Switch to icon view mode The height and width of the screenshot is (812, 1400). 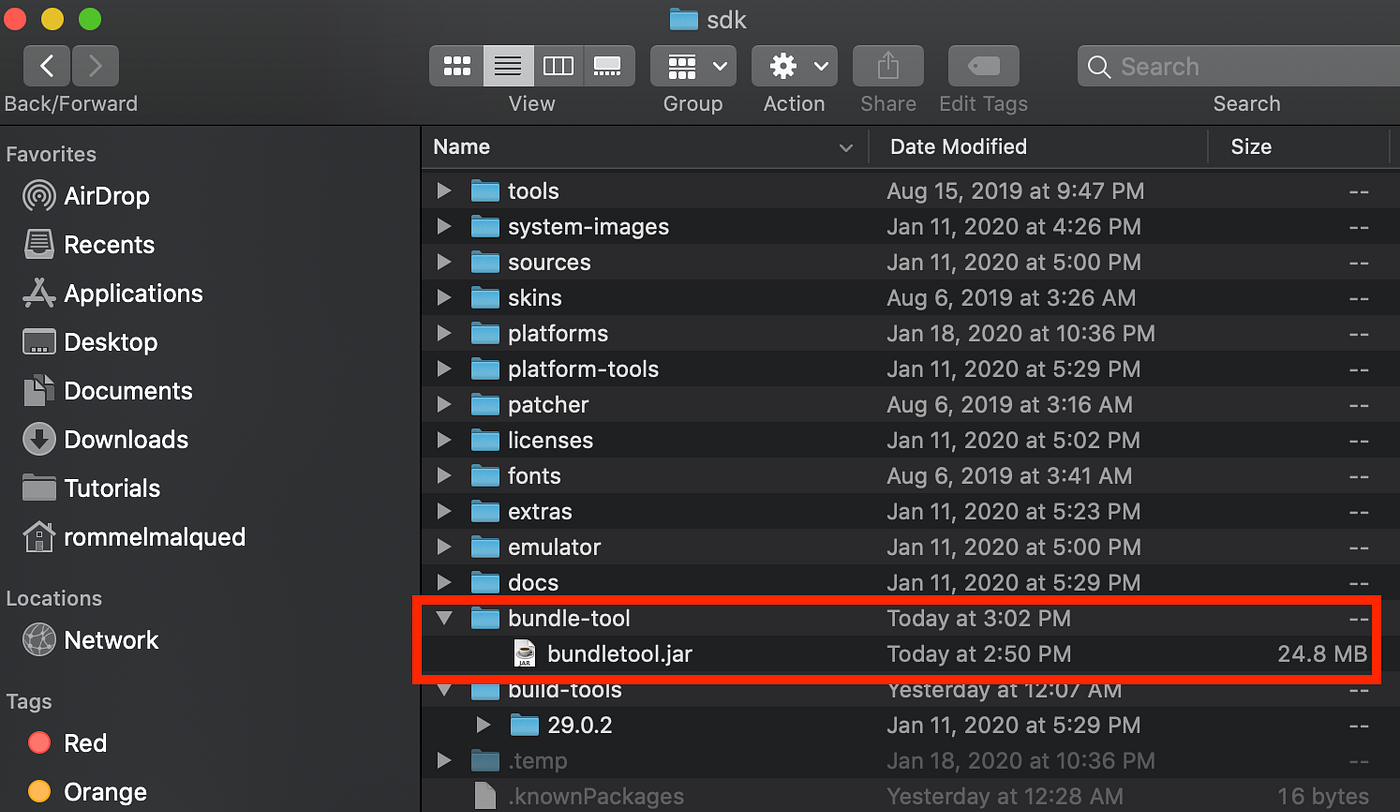457,65
